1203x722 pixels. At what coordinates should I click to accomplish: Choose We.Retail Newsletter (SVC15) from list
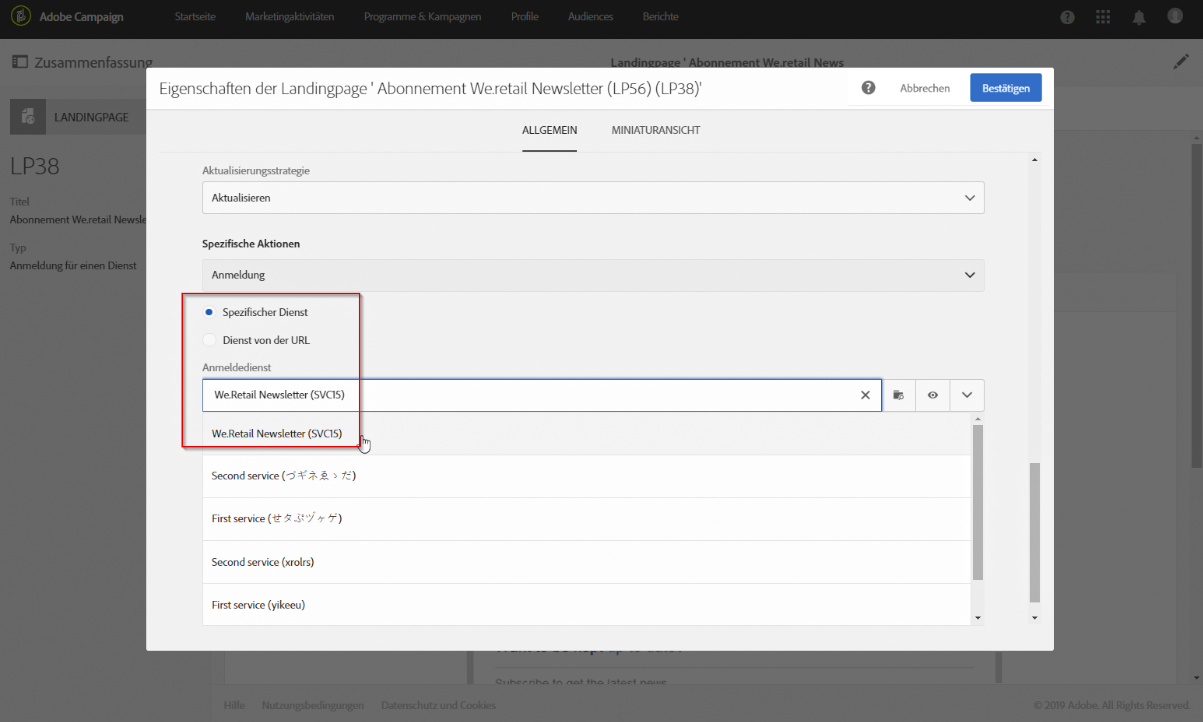(586, 434)
